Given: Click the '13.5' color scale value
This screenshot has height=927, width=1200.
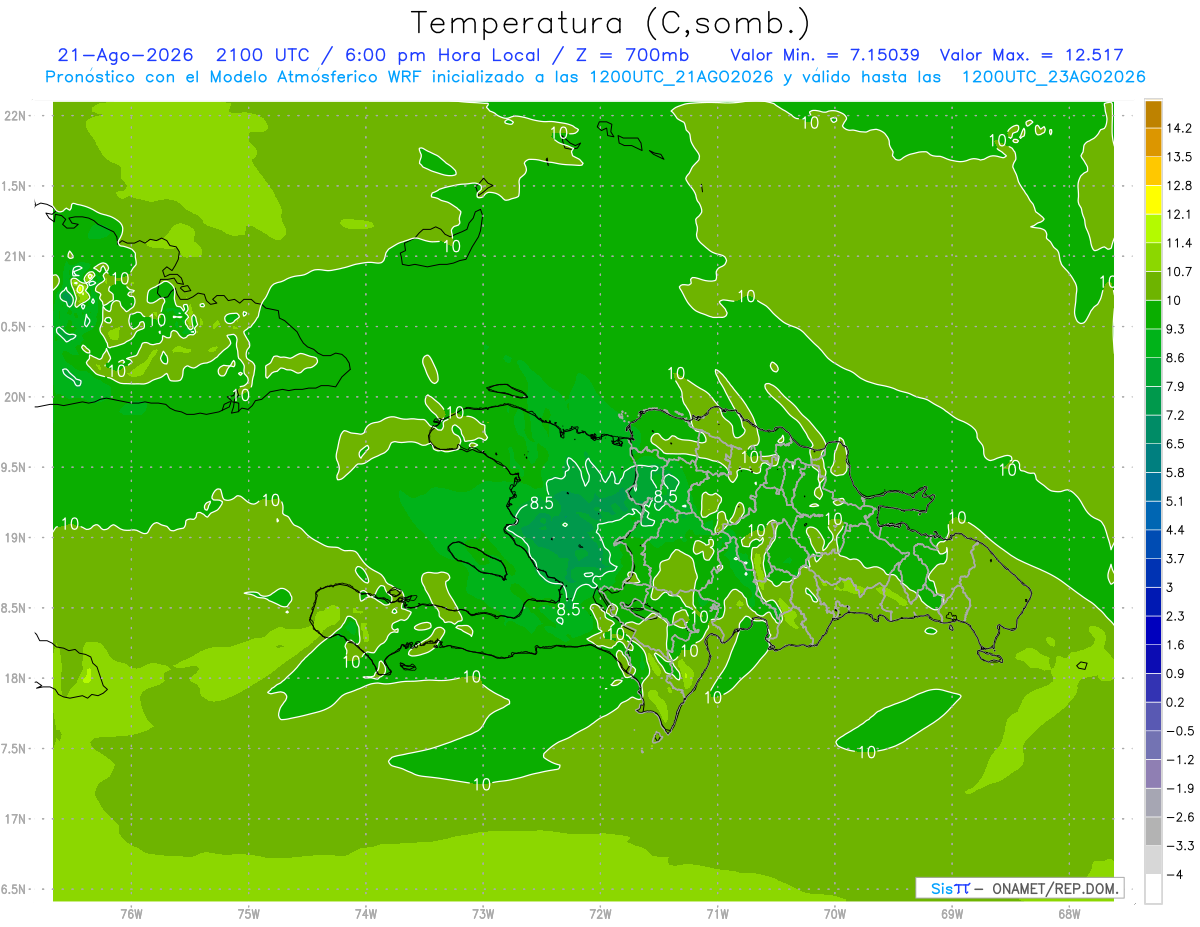Looking at the screenshot, I should (1179, 157).
